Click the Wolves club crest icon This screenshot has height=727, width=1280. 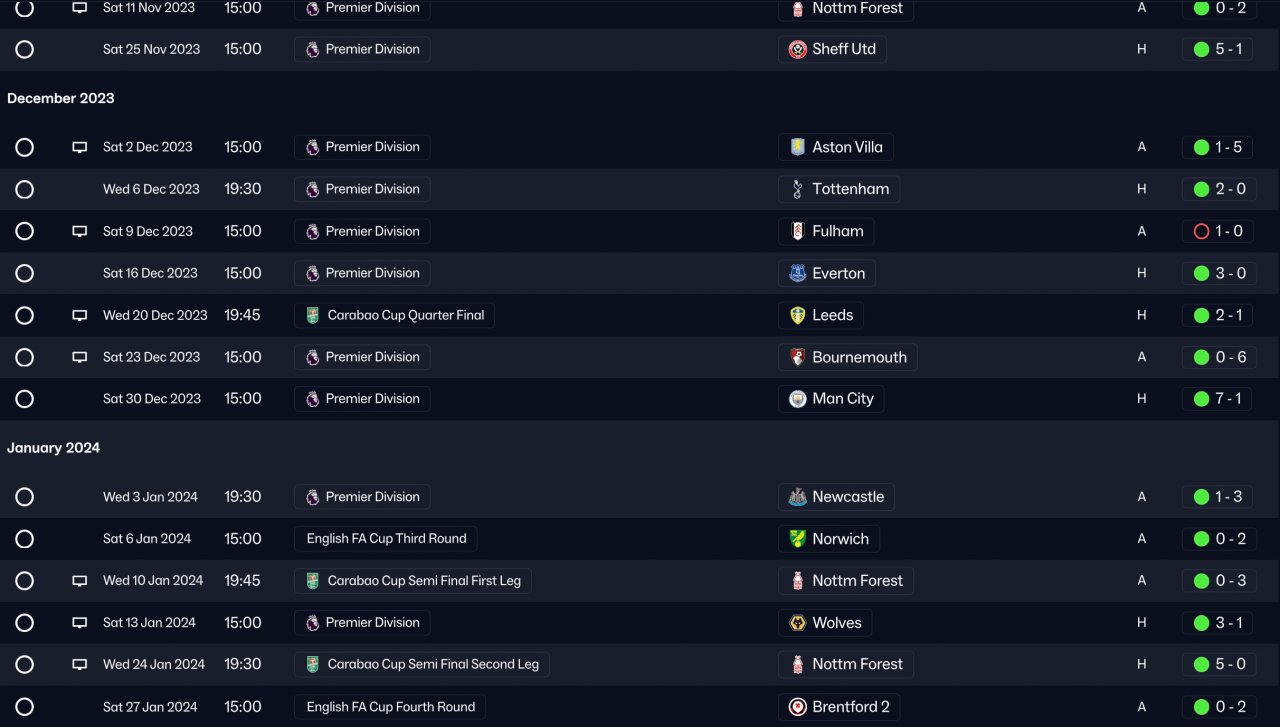tap(797, 623)
